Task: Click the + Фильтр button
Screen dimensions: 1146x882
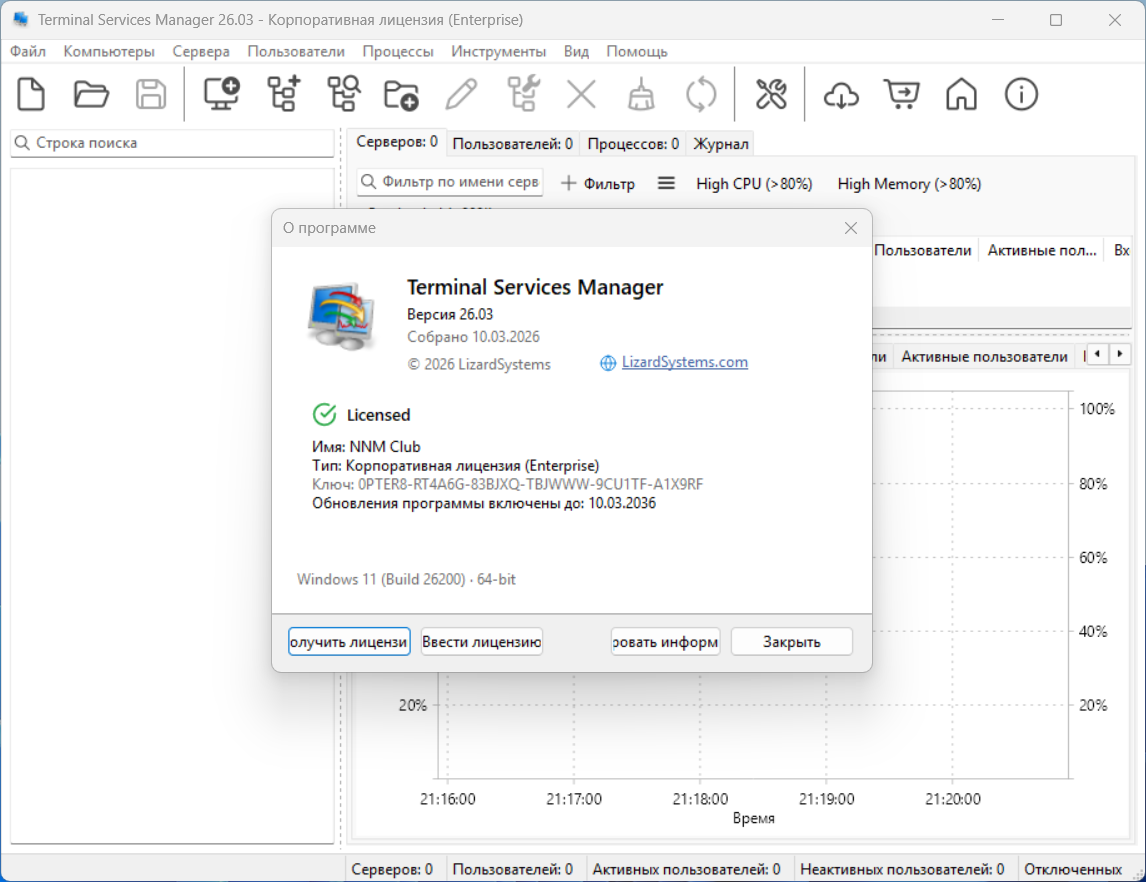Action: pos(598,183)
